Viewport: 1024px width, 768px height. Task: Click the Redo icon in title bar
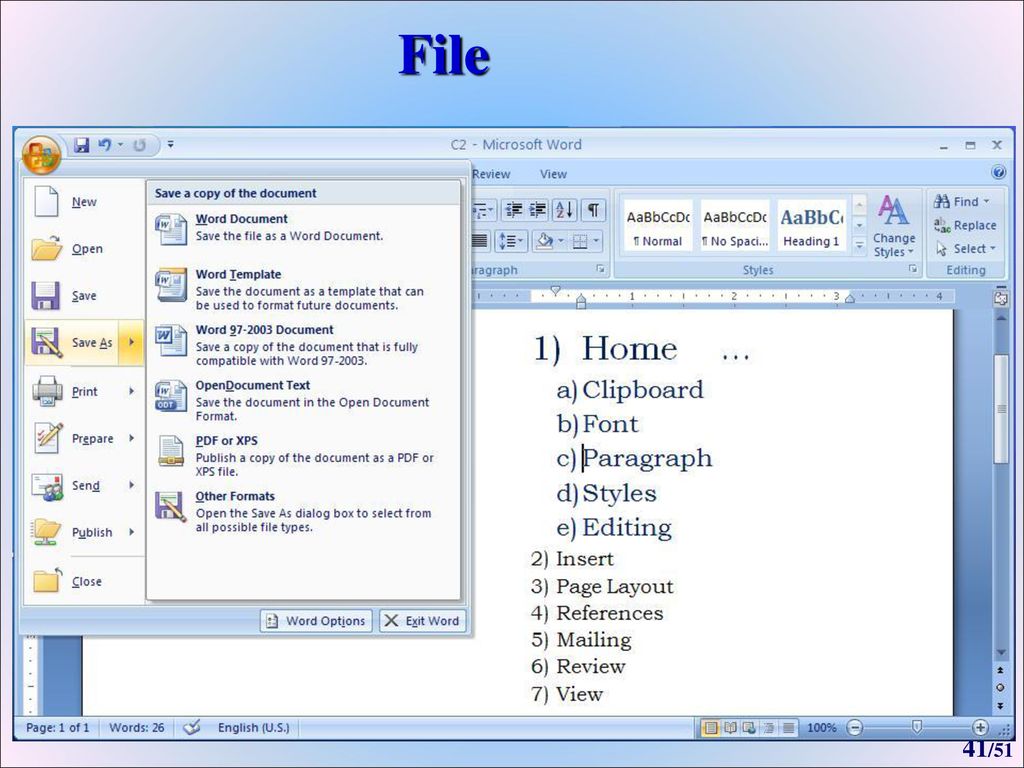point(139,145)
